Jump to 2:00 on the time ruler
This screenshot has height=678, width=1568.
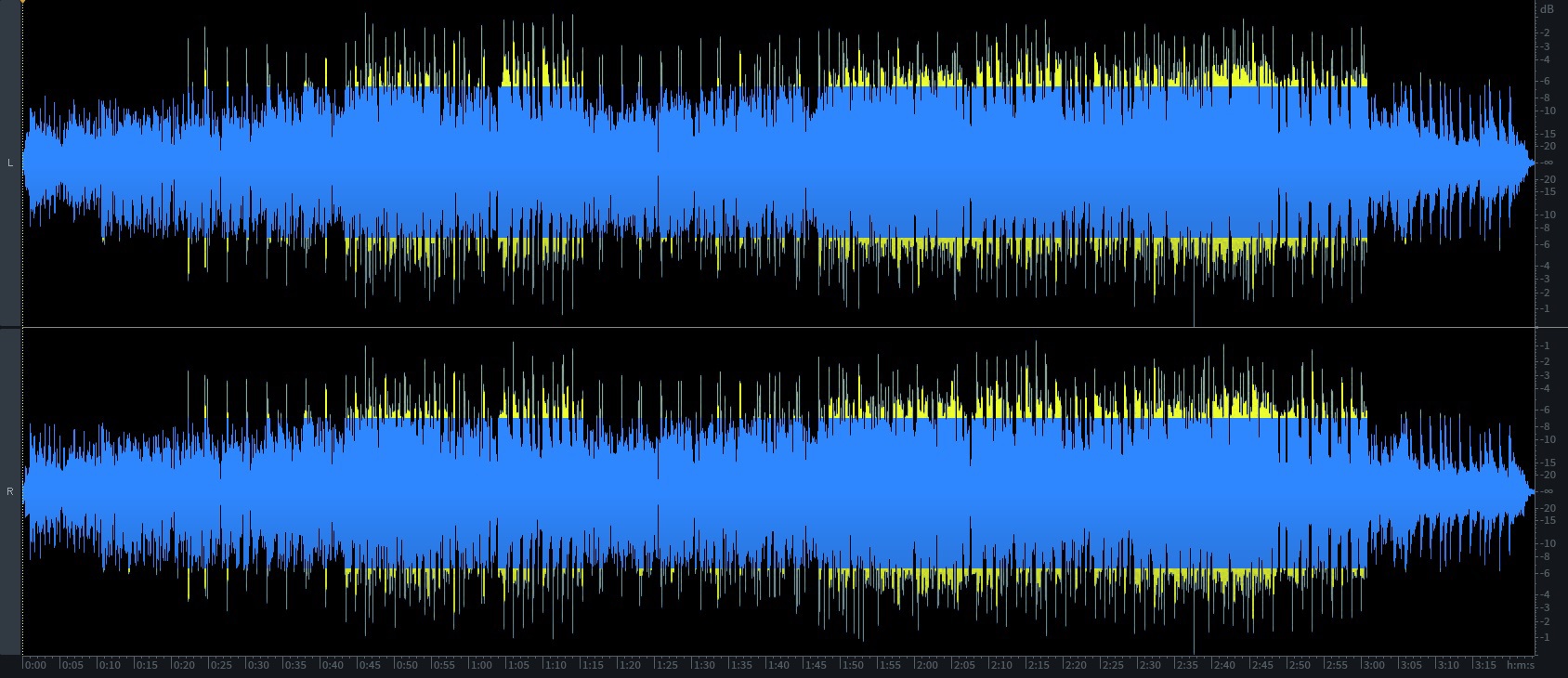[x=927, y=665]
